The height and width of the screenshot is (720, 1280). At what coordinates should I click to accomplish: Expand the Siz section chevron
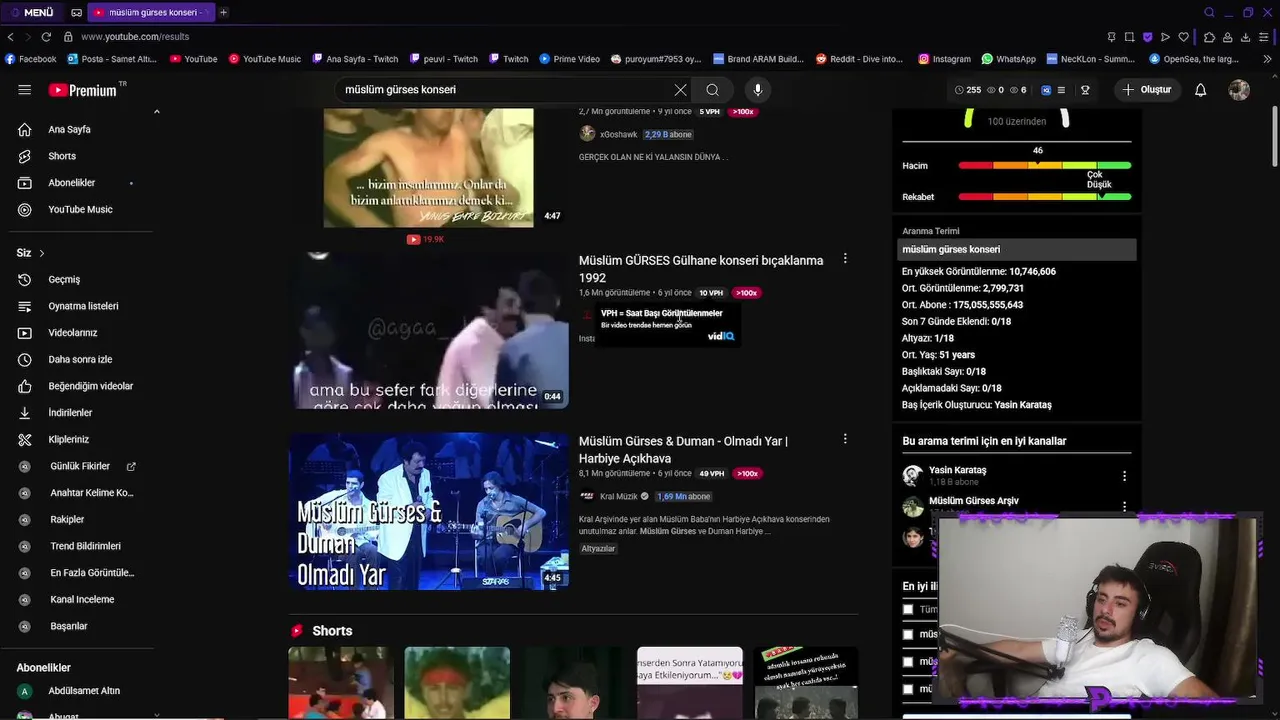41,253
